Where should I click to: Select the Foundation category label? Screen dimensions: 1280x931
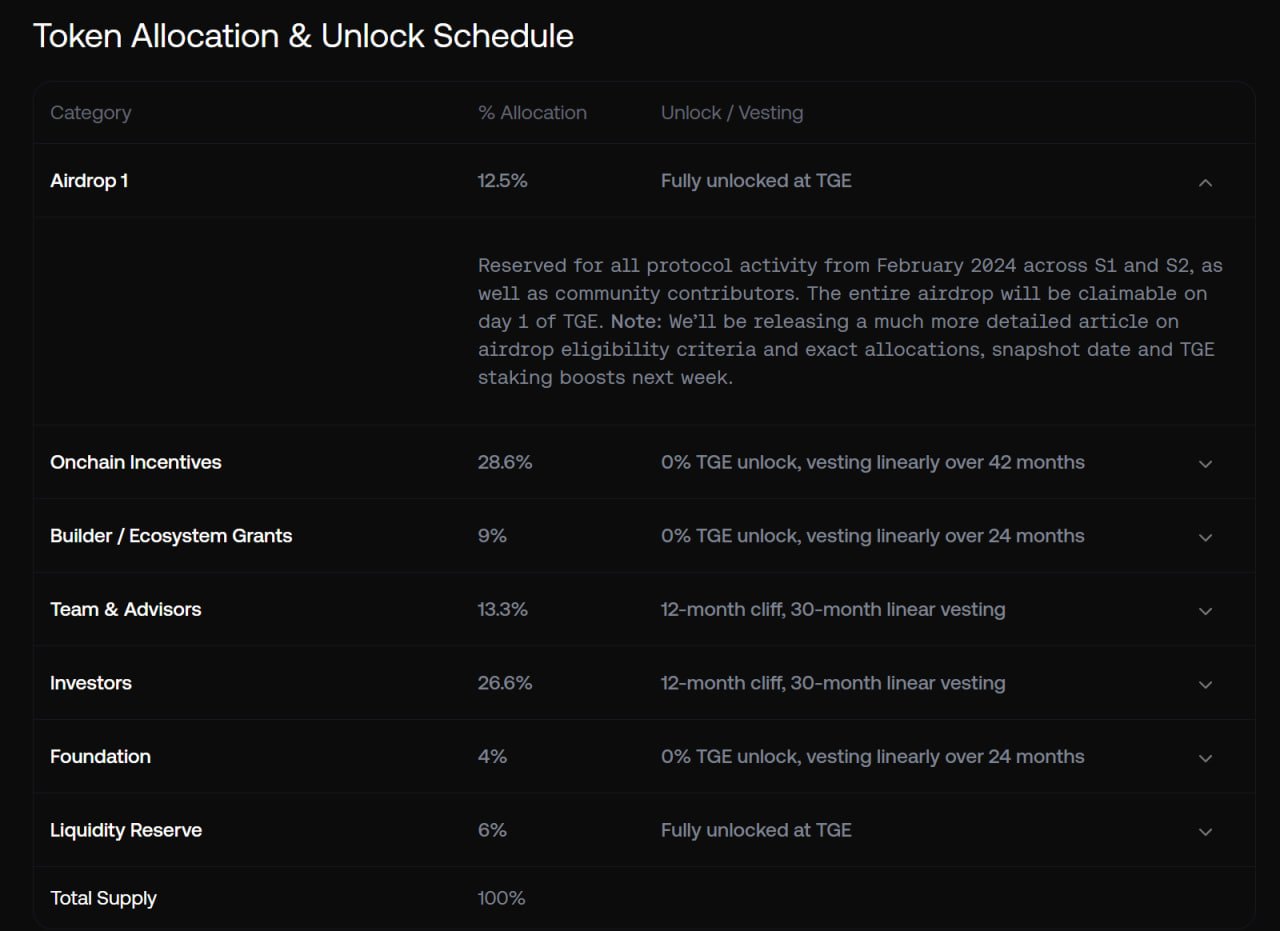click(x=100, y=756)
